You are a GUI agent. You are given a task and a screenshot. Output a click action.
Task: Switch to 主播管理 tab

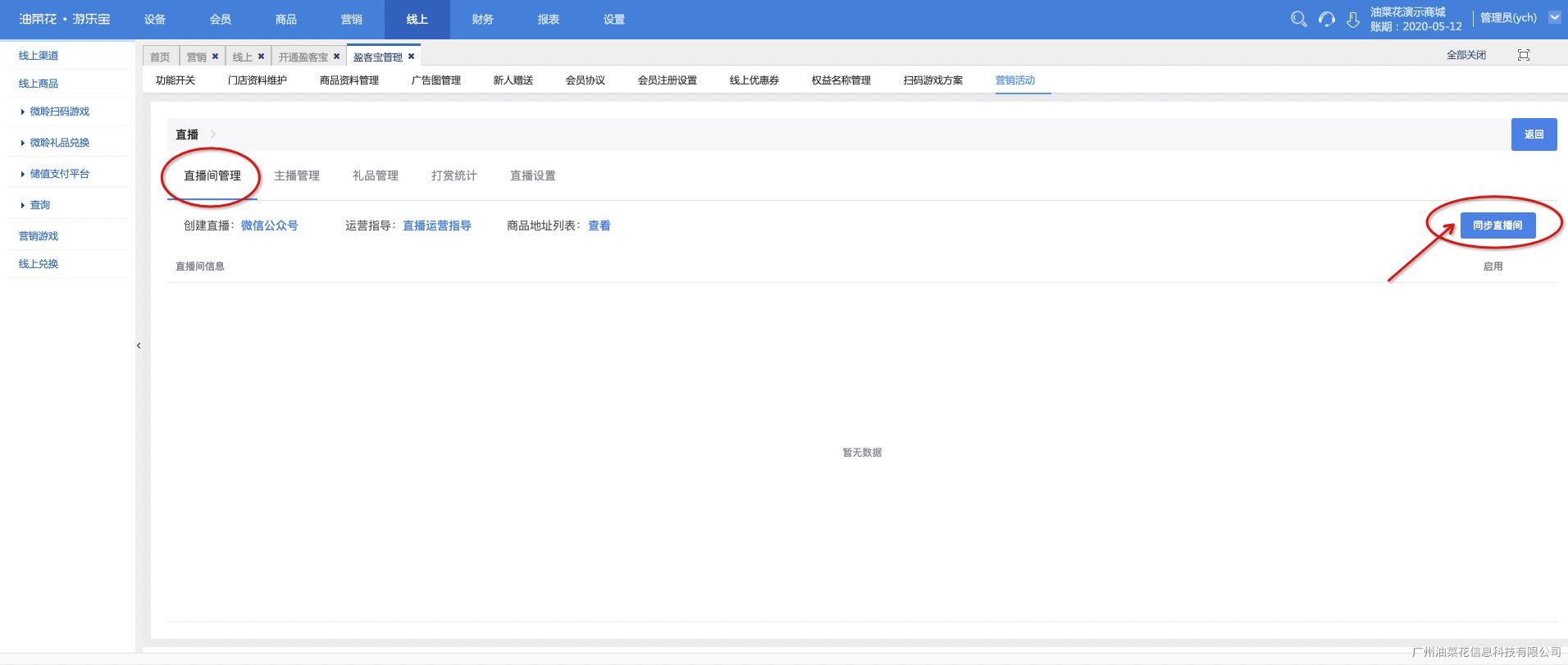[297, 175]
